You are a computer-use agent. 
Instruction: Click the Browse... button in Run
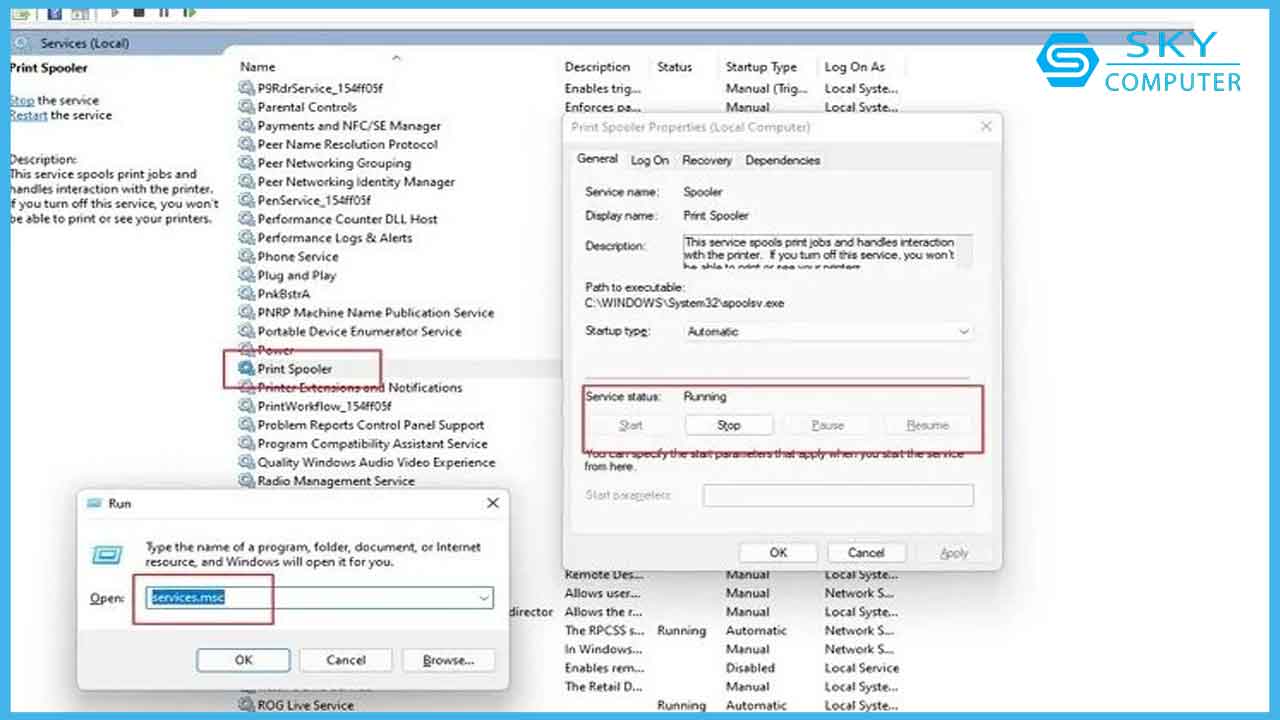pos(448,660)
